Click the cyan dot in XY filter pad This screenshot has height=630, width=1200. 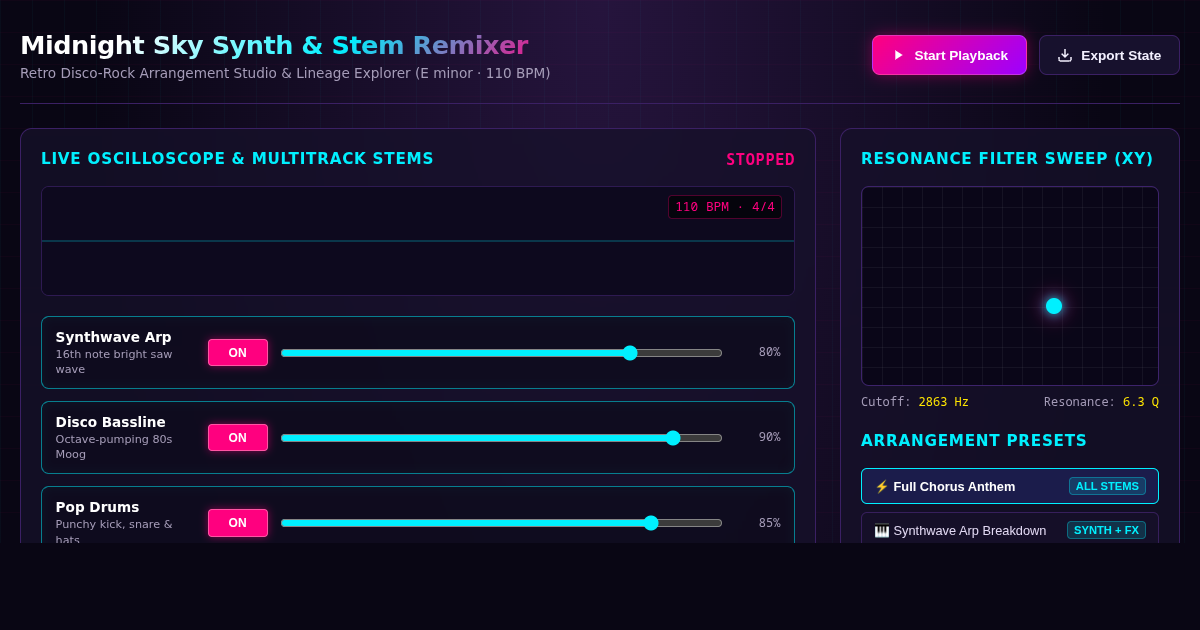(x=1054, y=306)
